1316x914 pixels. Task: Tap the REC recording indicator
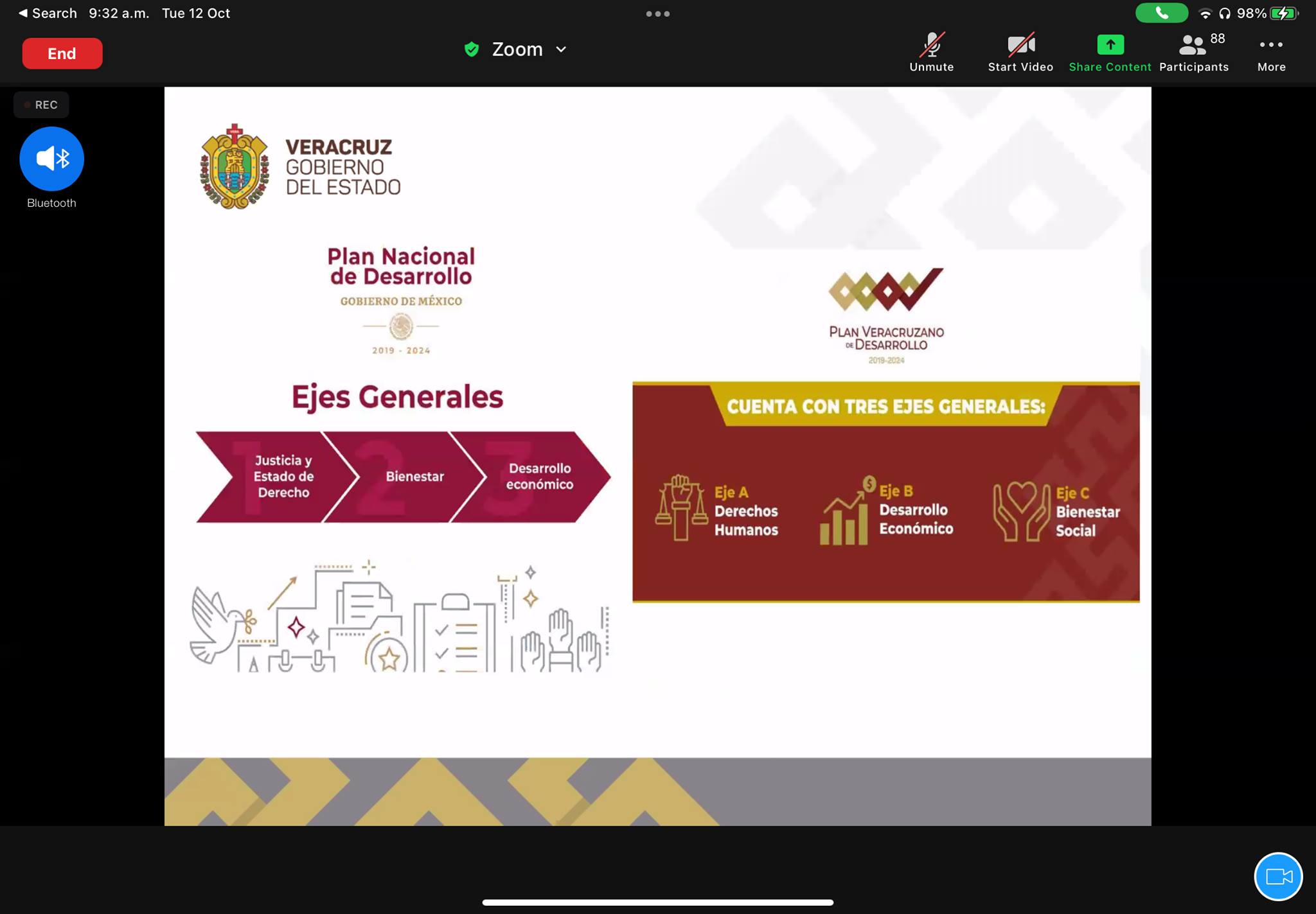(41, 105)
